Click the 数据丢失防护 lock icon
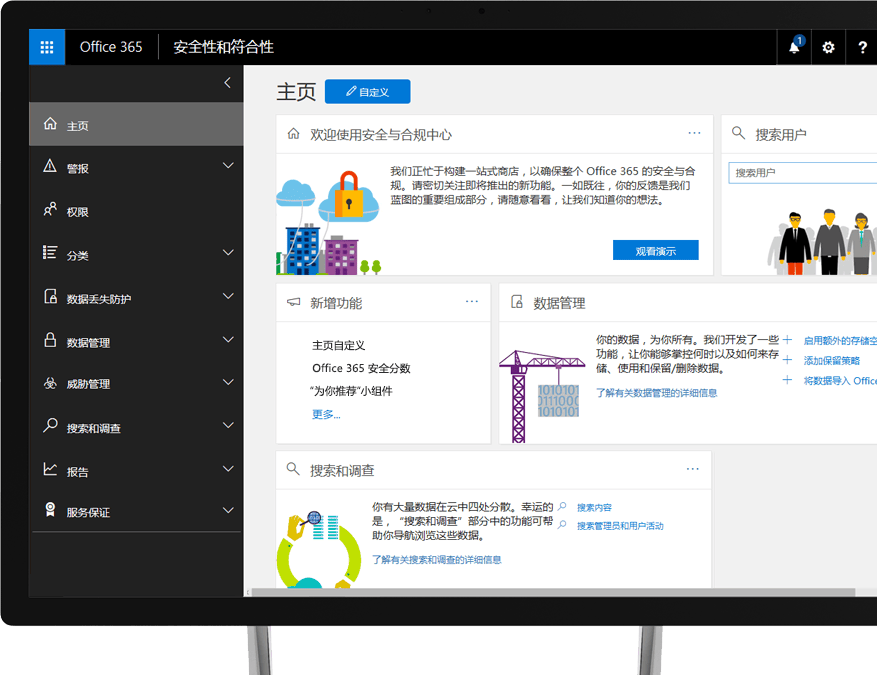The image size is (877, 675). coord(48,297)
